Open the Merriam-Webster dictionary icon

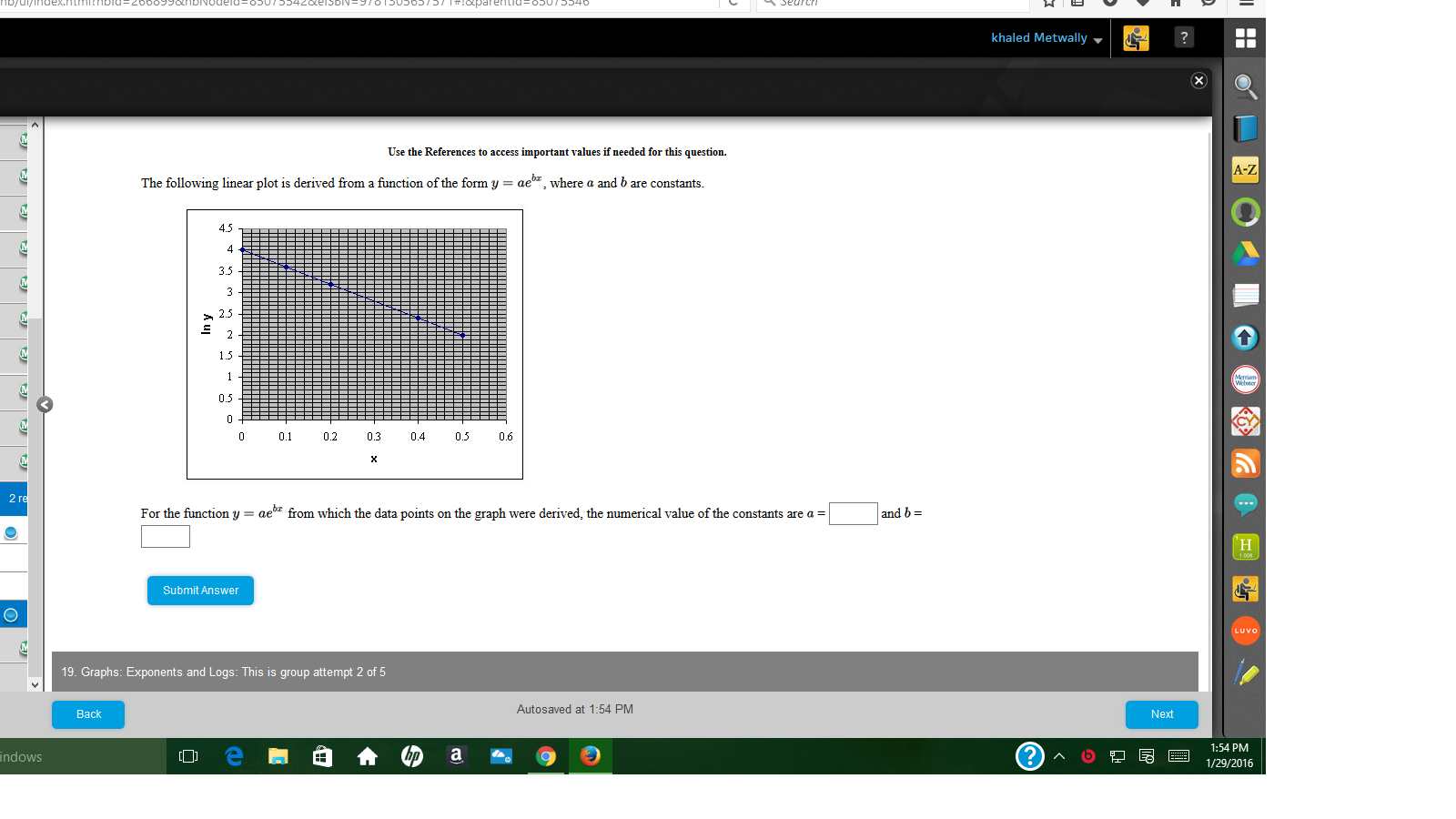click(1245, 379)
